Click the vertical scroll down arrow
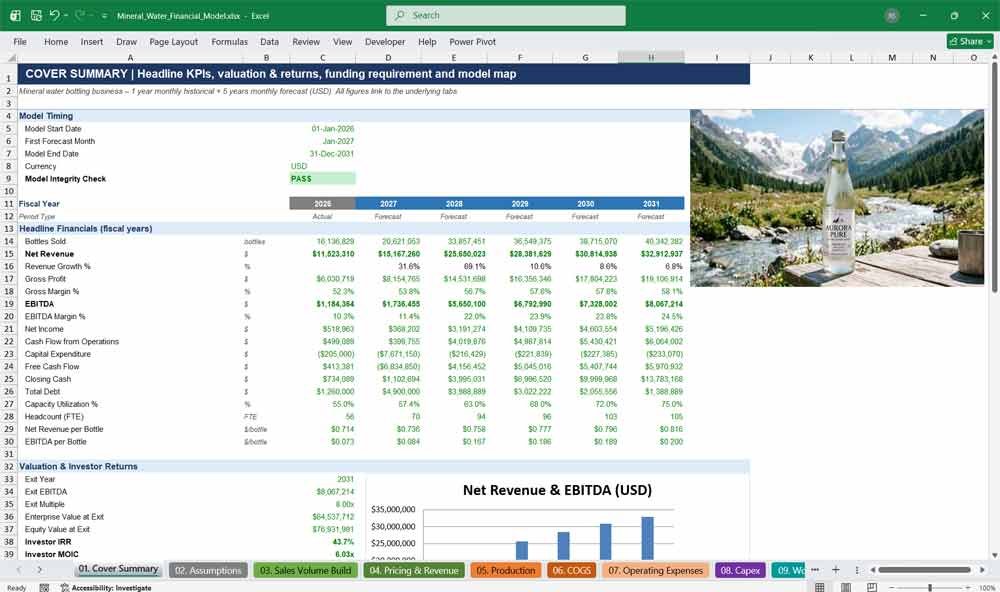The width and height of the screenshot is (1000, 592). pyautogui.click(x=994, y=556)
